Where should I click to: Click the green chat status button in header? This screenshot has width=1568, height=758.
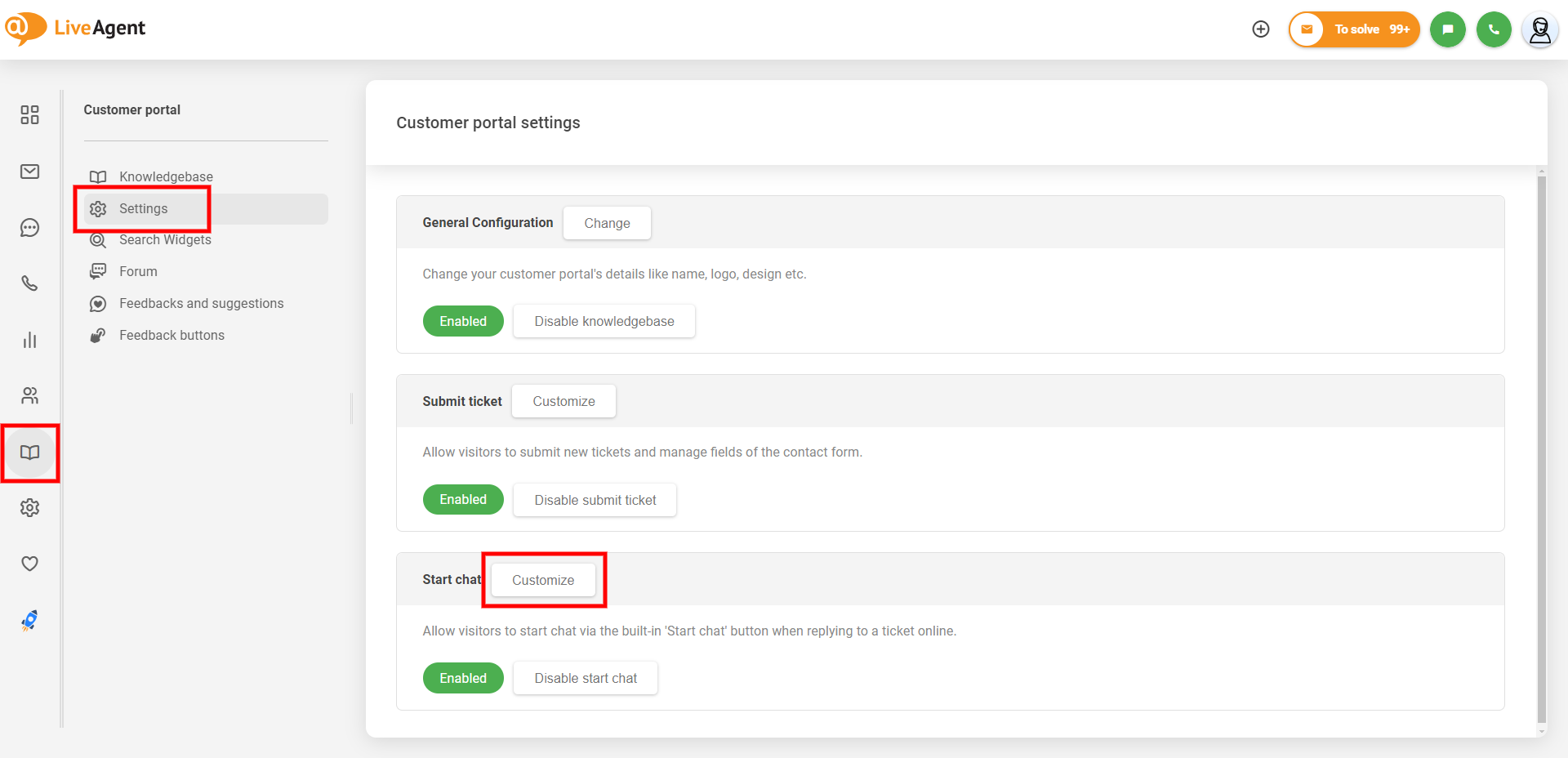click(1447, 29)
